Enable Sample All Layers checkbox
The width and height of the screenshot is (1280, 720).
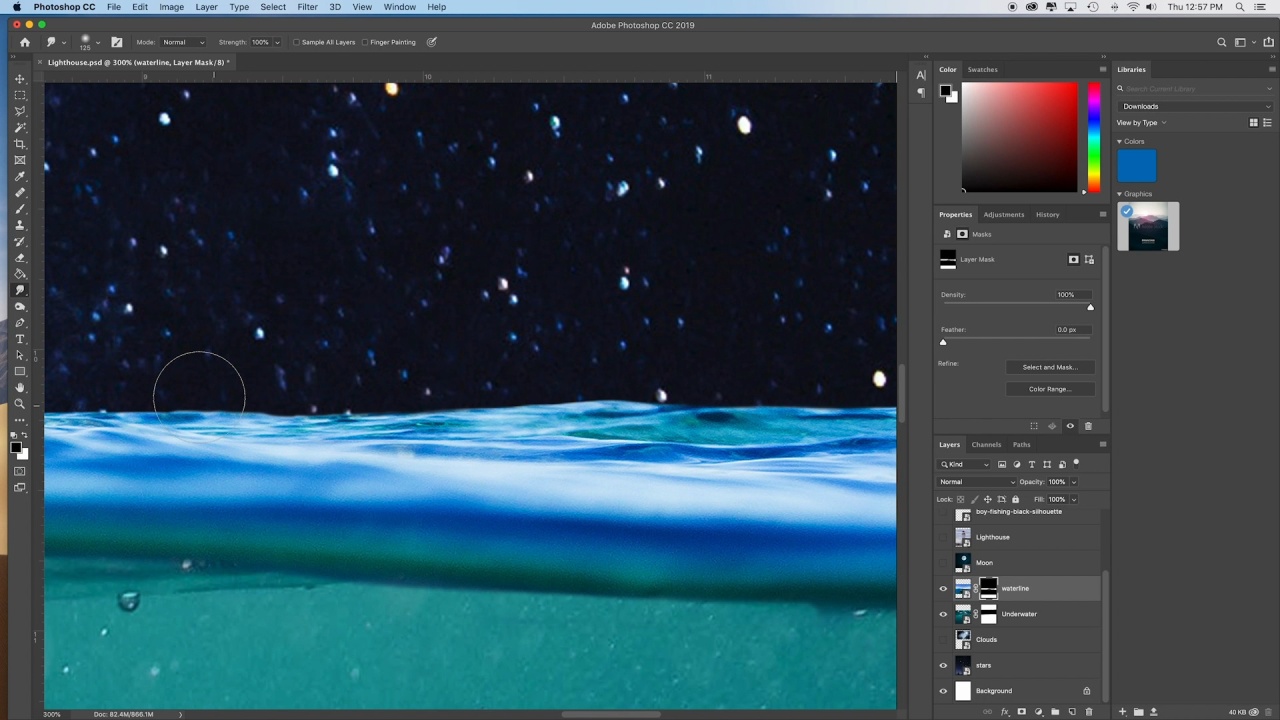297,42
